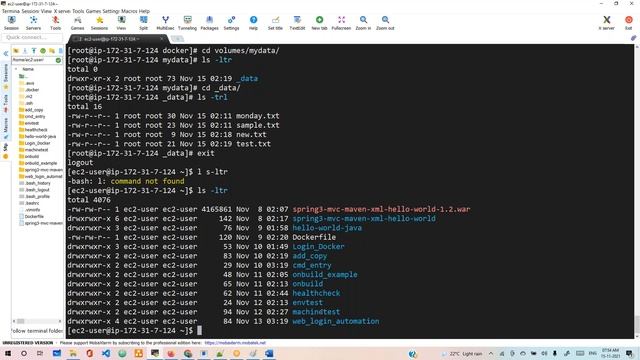Click the Set title toolbar button
This screenshot has width=640, height=360.
[x=276, y=23]
